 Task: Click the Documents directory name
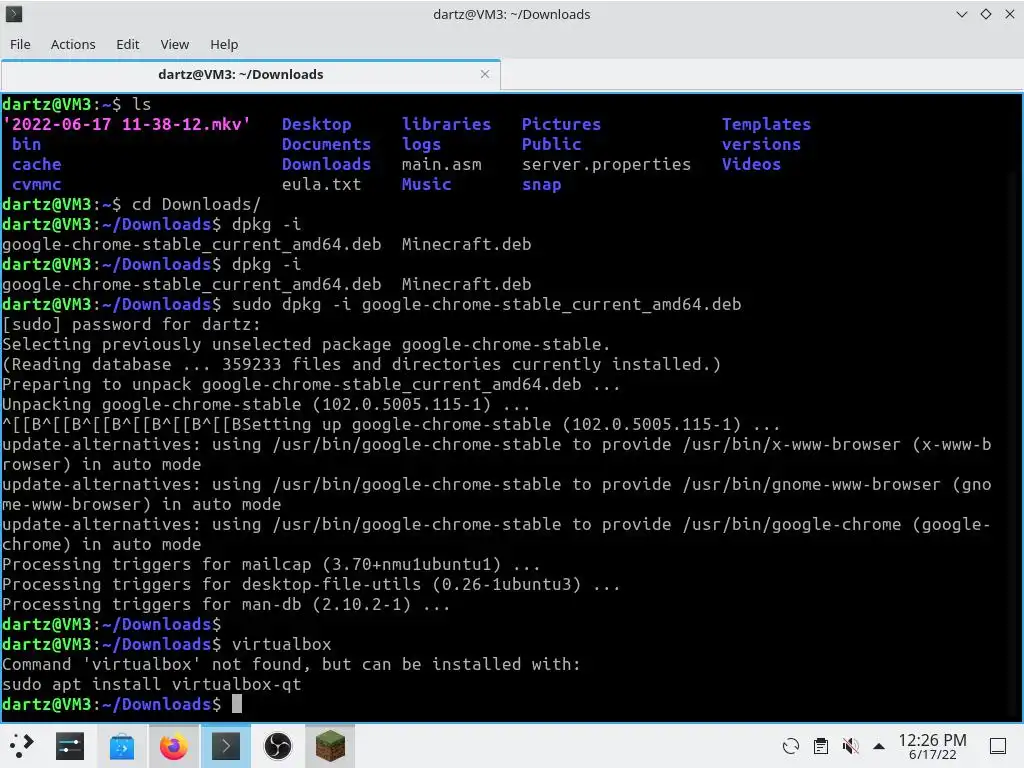tap(326, 144)
